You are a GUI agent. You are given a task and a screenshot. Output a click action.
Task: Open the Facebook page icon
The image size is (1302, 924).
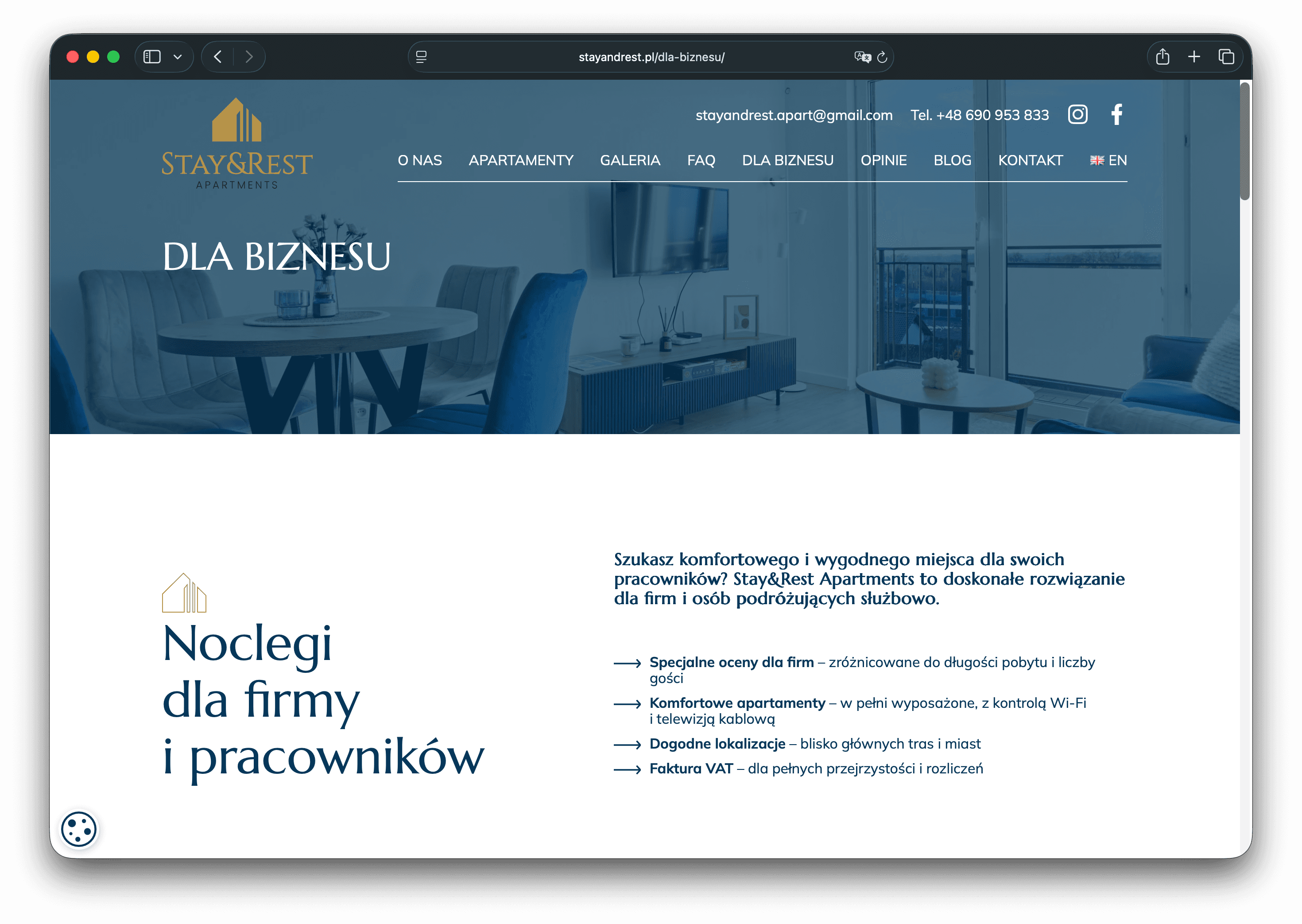(1116, 114)
